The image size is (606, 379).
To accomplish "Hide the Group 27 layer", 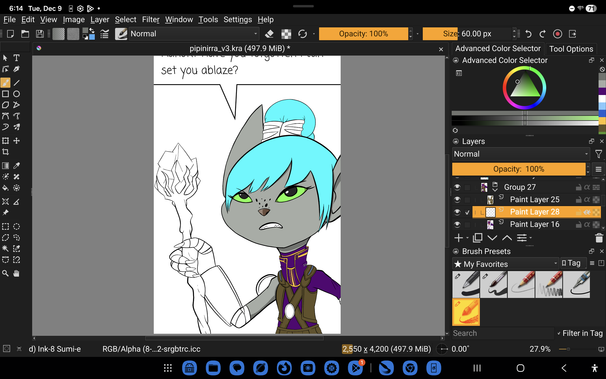I will (x=457, y=187).
